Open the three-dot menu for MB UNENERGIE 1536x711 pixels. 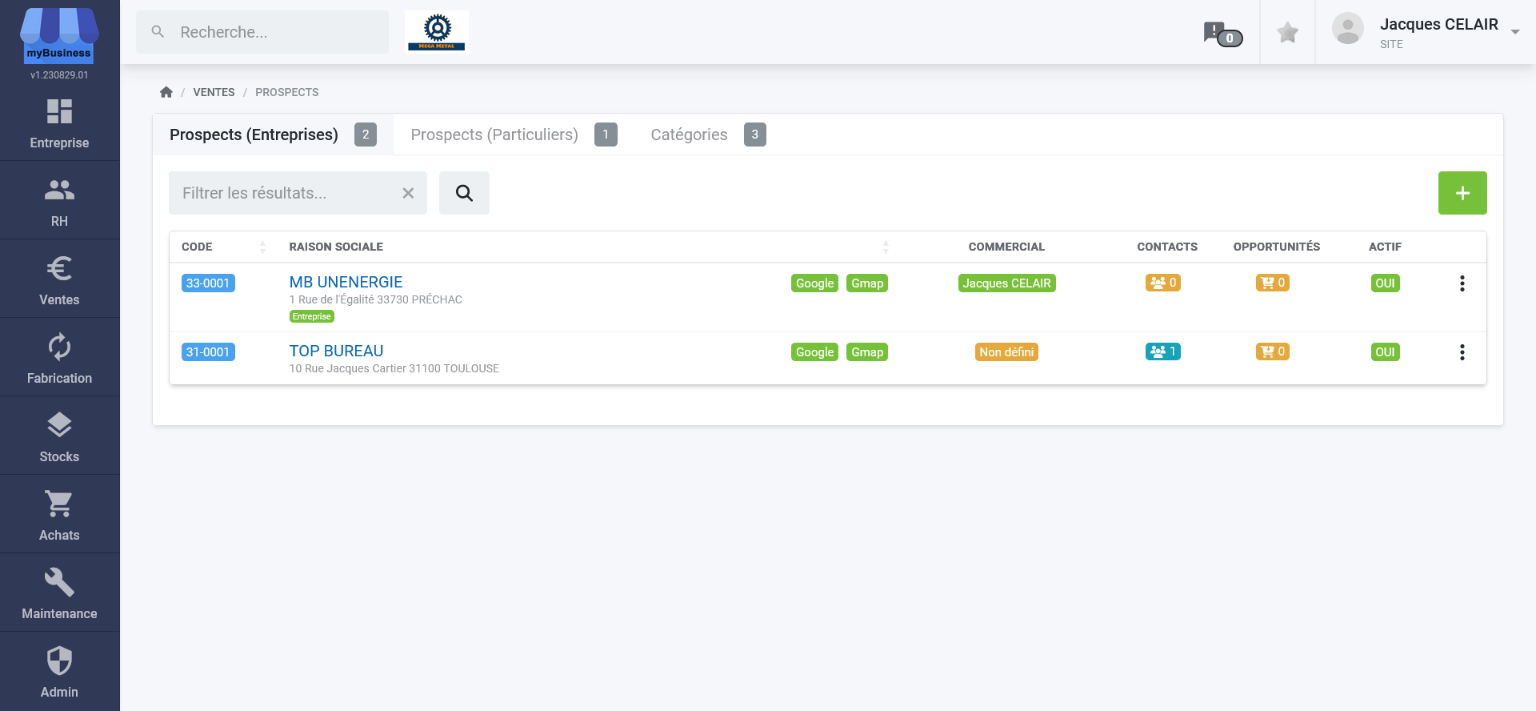pyautogui.click(x=1462, y=283)
